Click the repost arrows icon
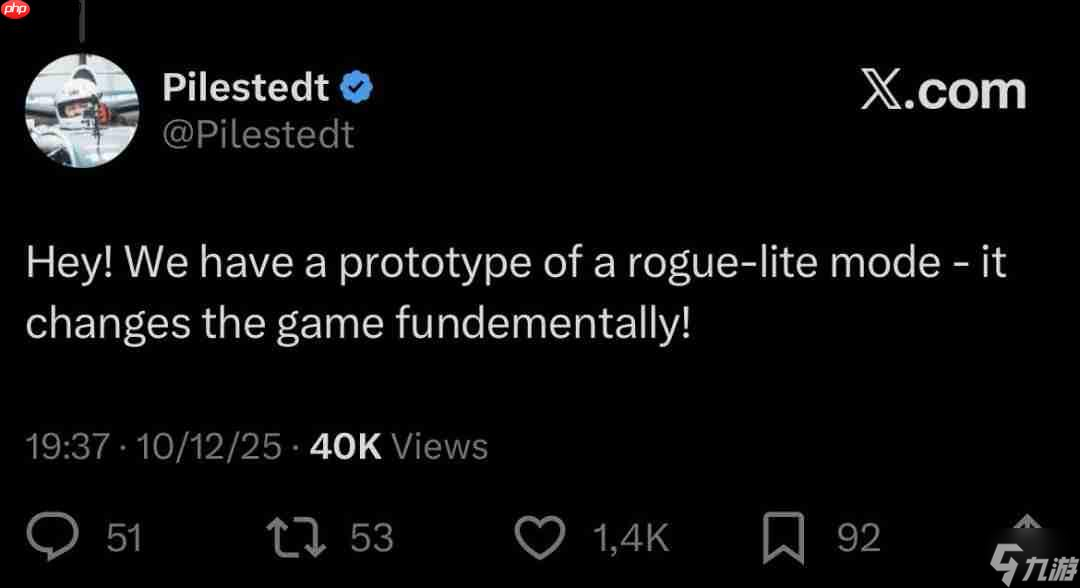 coord(297,537)
